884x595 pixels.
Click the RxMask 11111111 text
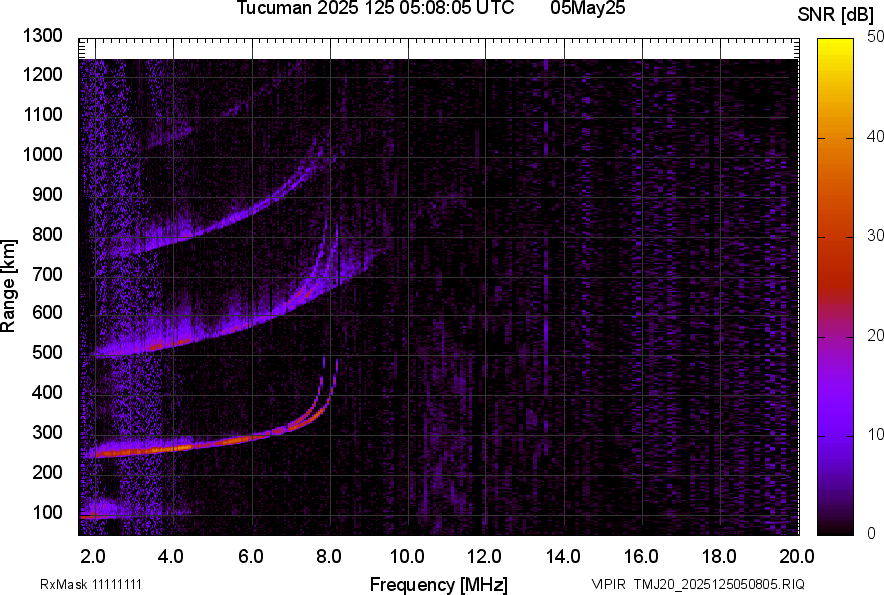pyautogui.click(x=91, y=584)
